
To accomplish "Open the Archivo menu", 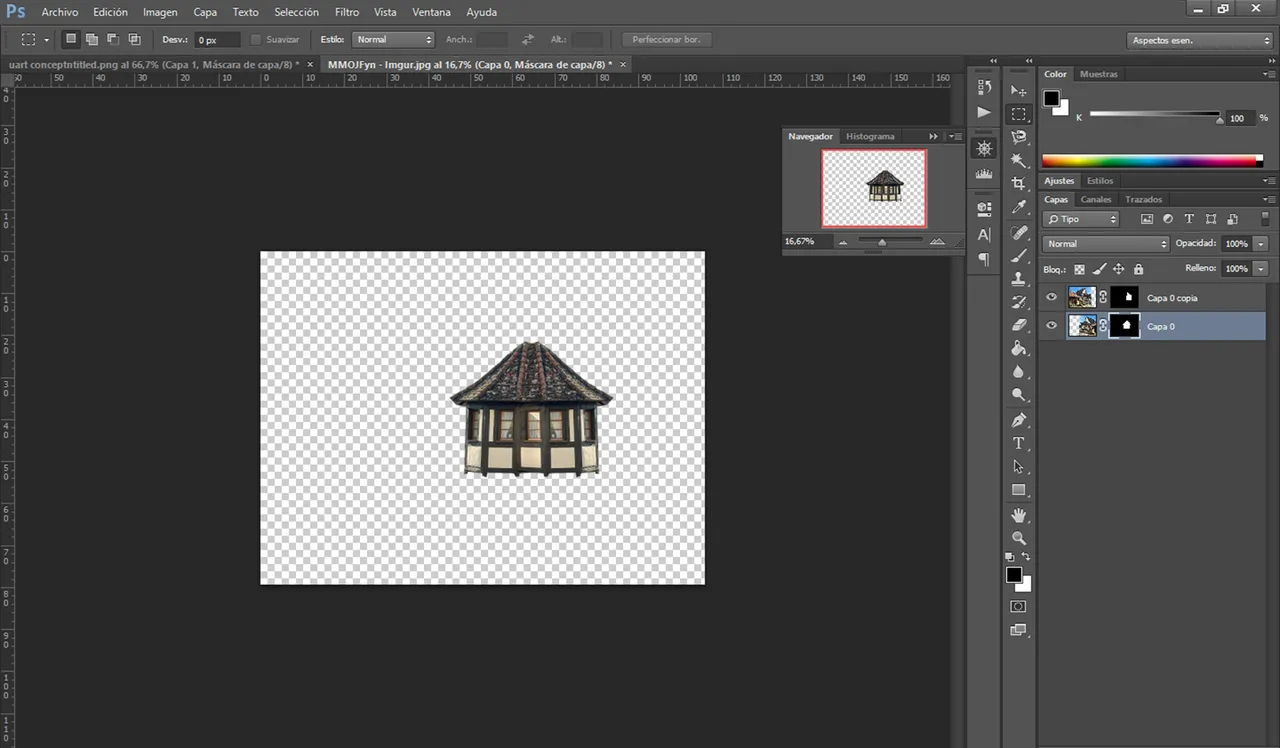I will tap(60, 12).
